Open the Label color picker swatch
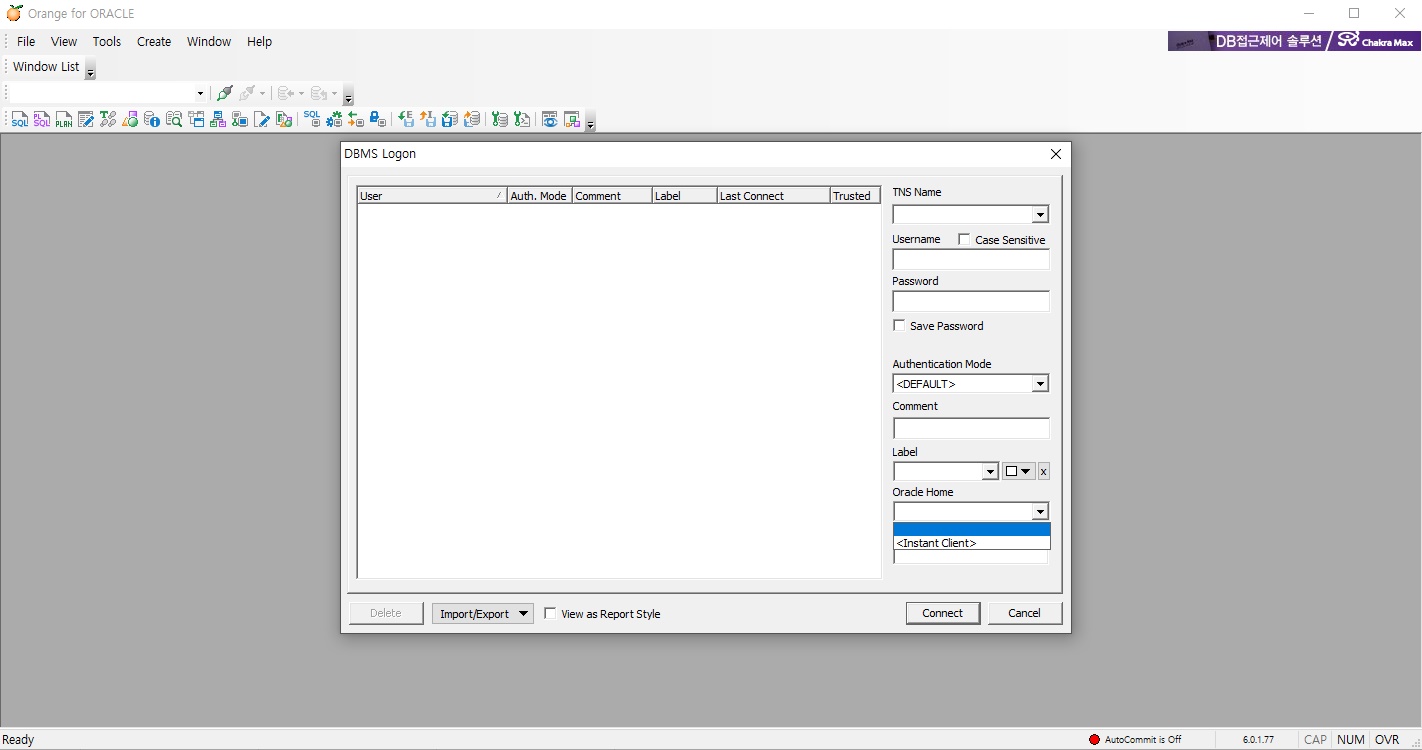The height and width of the screenshot is (750, 1422). (1018, 472)
